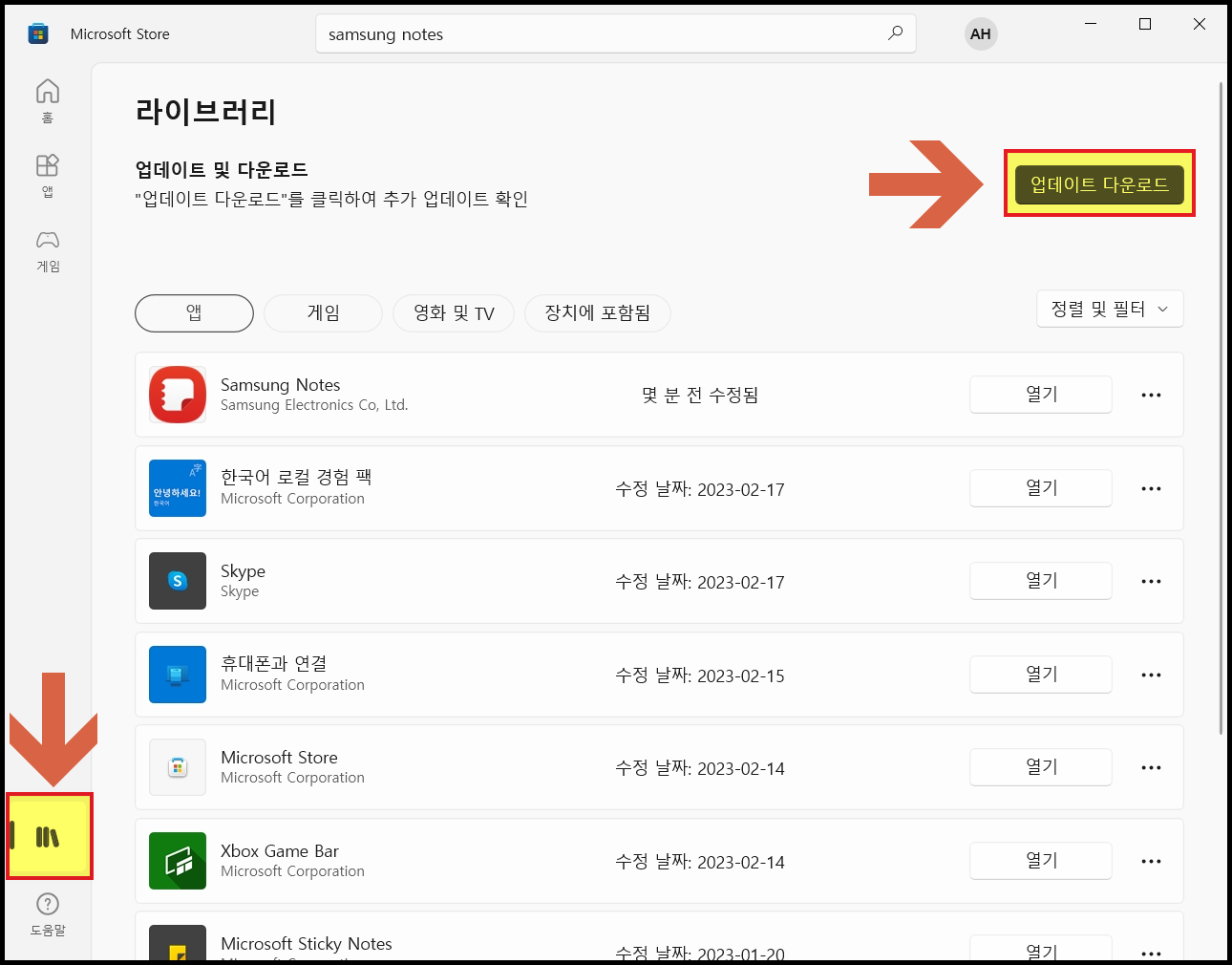Open more options for Xbox Game Bar
Viewport: 1232px width, 965px height.
pos(1151,861)
